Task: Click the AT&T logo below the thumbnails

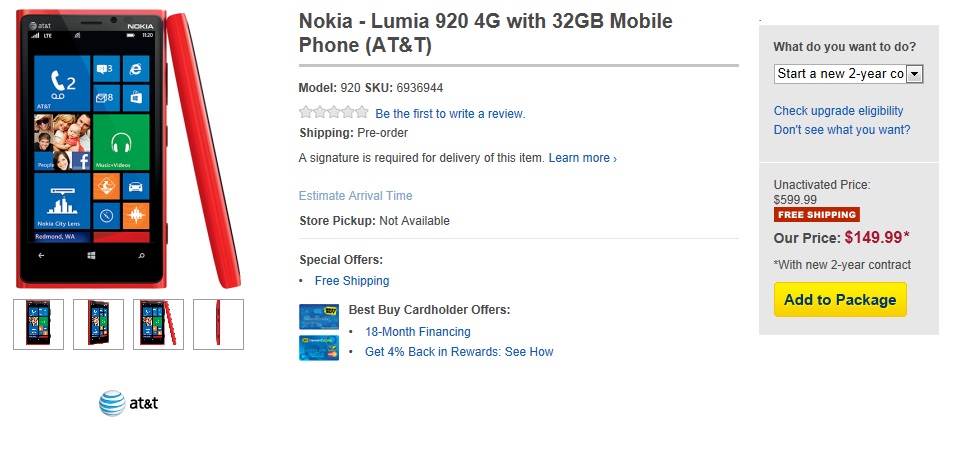Action: pos(128,403)
